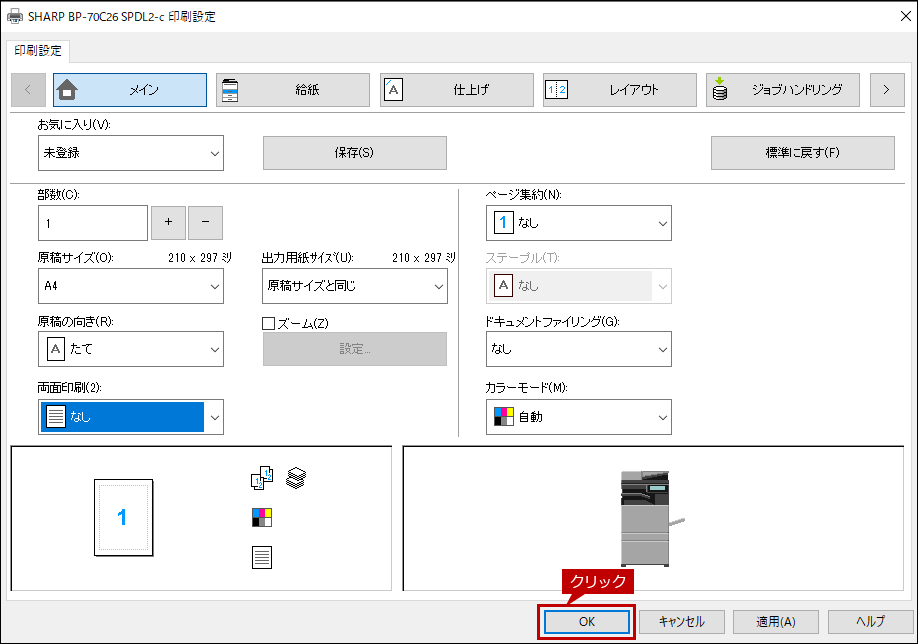Click the キャンセル button
The height and width of the screenshot is (644, 918).
(681, 622)
